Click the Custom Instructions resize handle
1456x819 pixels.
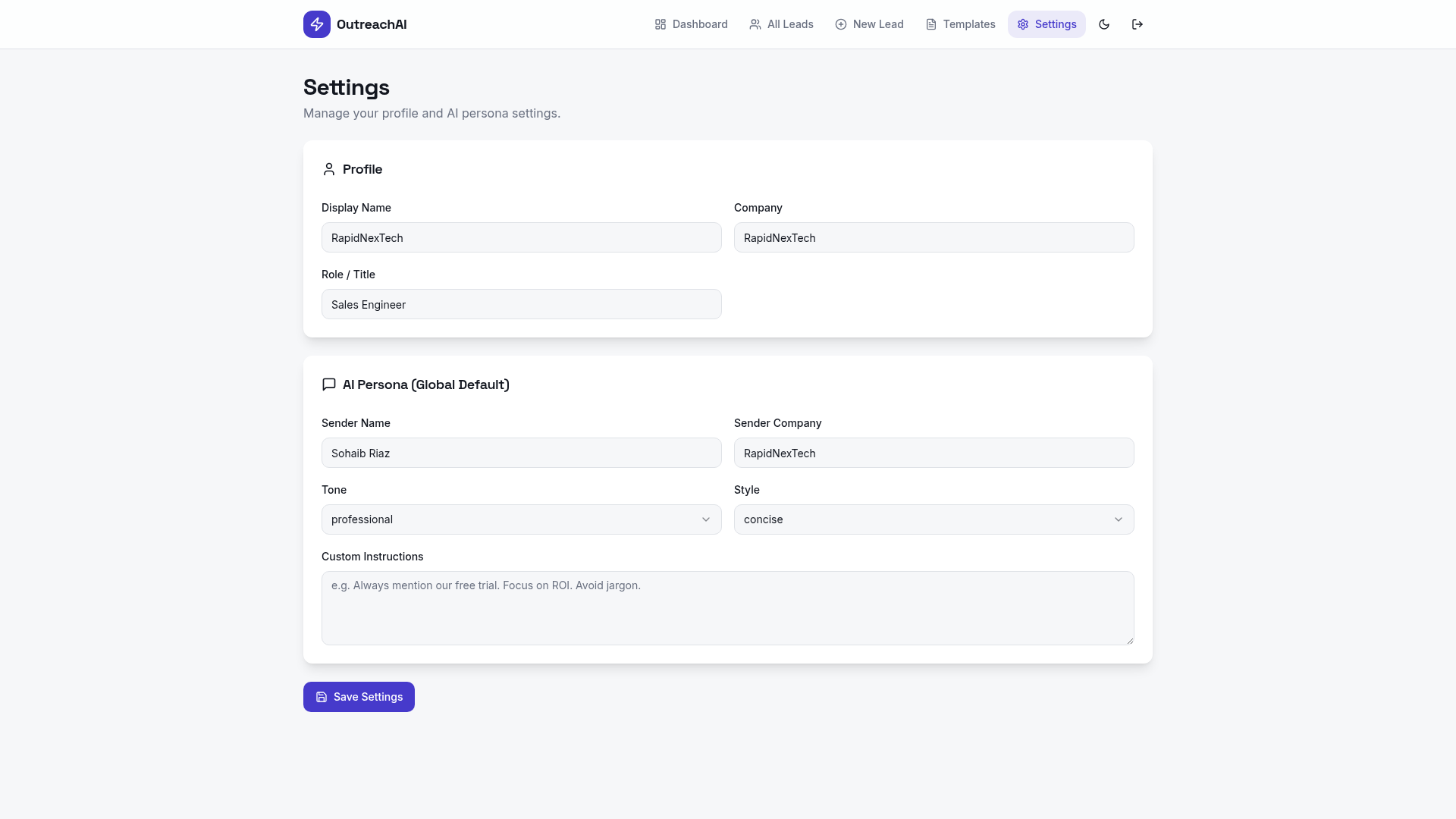[1129, 640]
